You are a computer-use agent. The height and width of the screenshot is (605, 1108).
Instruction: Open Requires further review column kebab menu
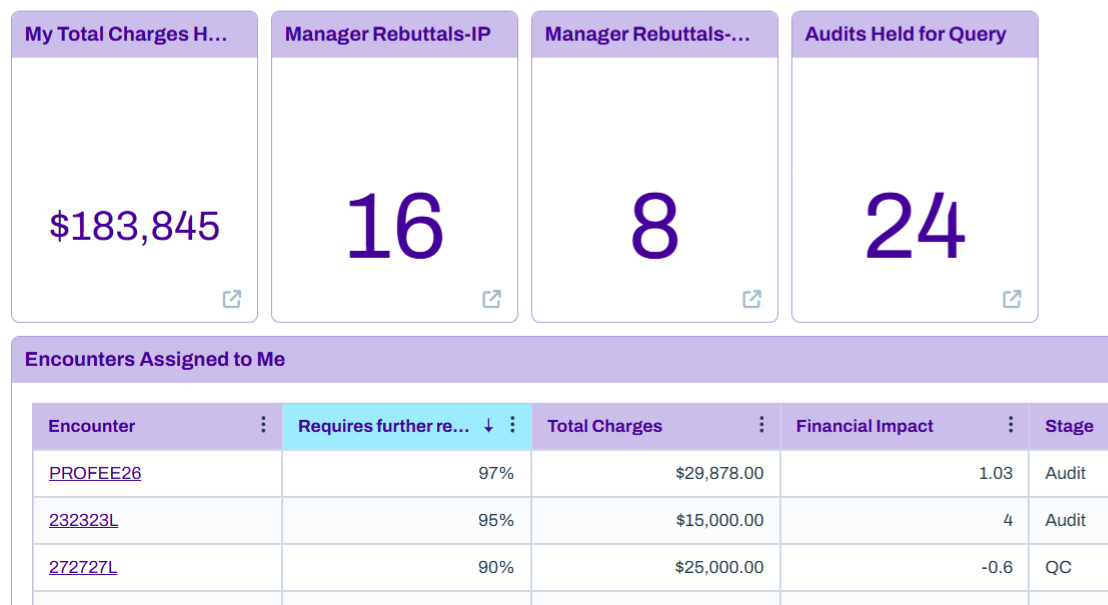coord(512,425)
